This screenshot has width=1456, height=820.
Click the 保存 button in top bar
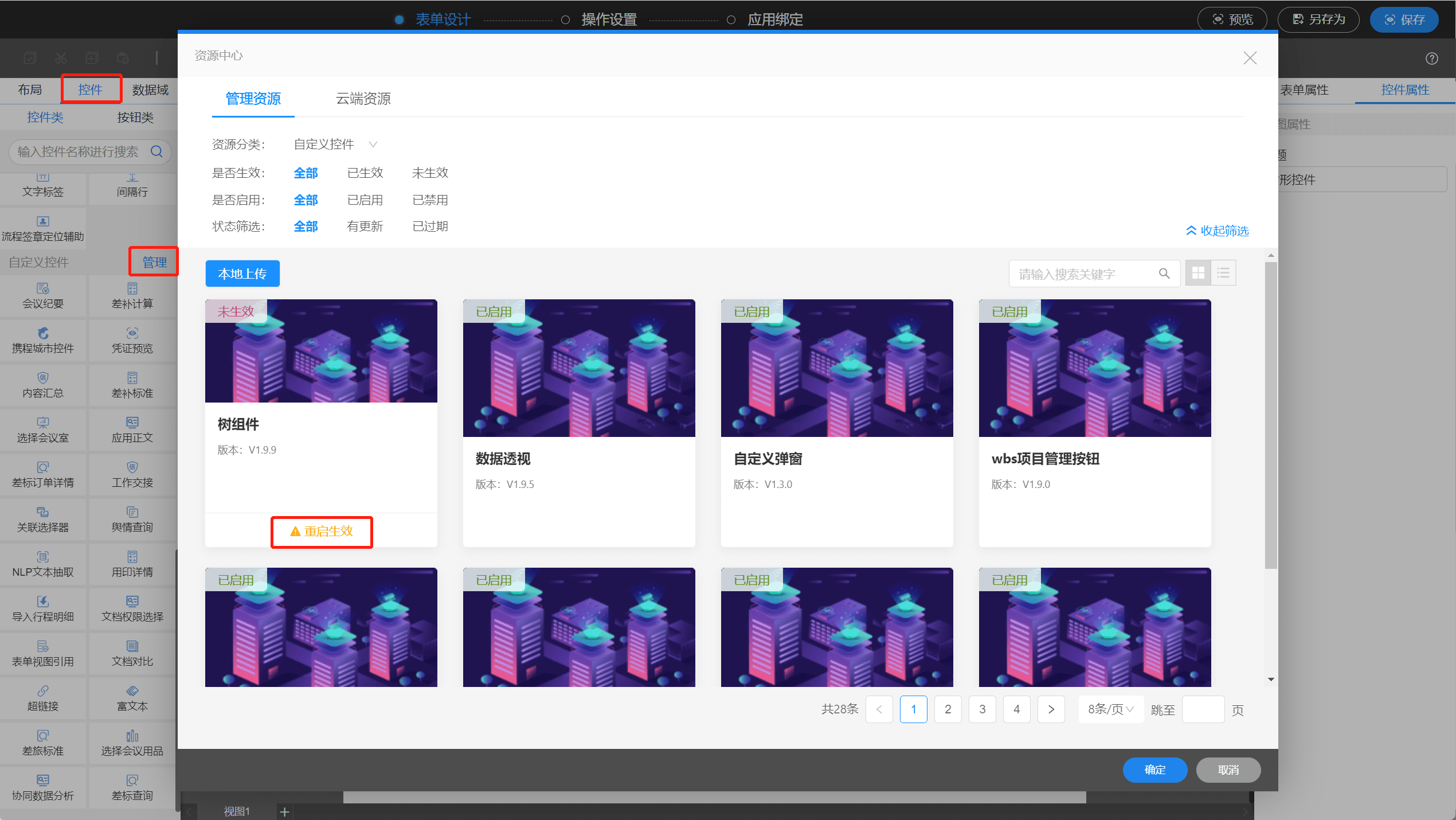1404,20
